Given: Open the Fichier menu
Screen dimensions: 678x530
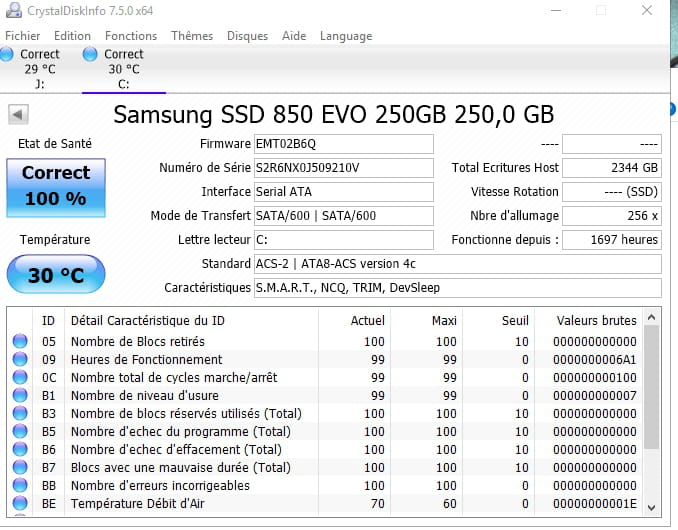Looking at the screenshot, I should pyautogui.click(x=23, y=36).
